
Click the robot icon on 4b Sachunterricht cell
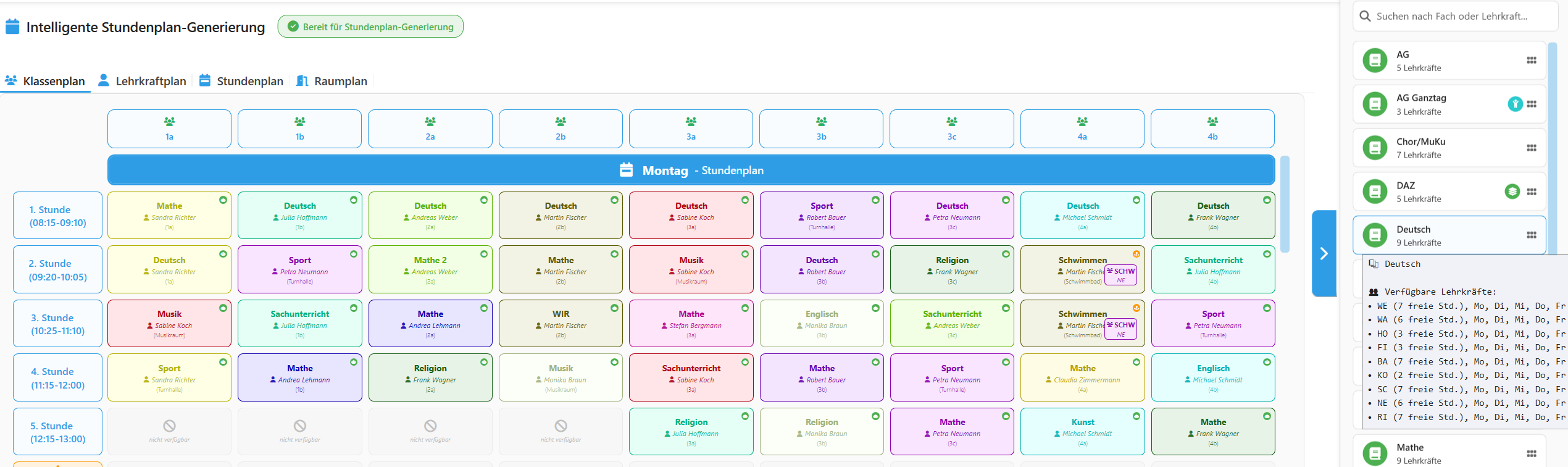[1267, 254]
